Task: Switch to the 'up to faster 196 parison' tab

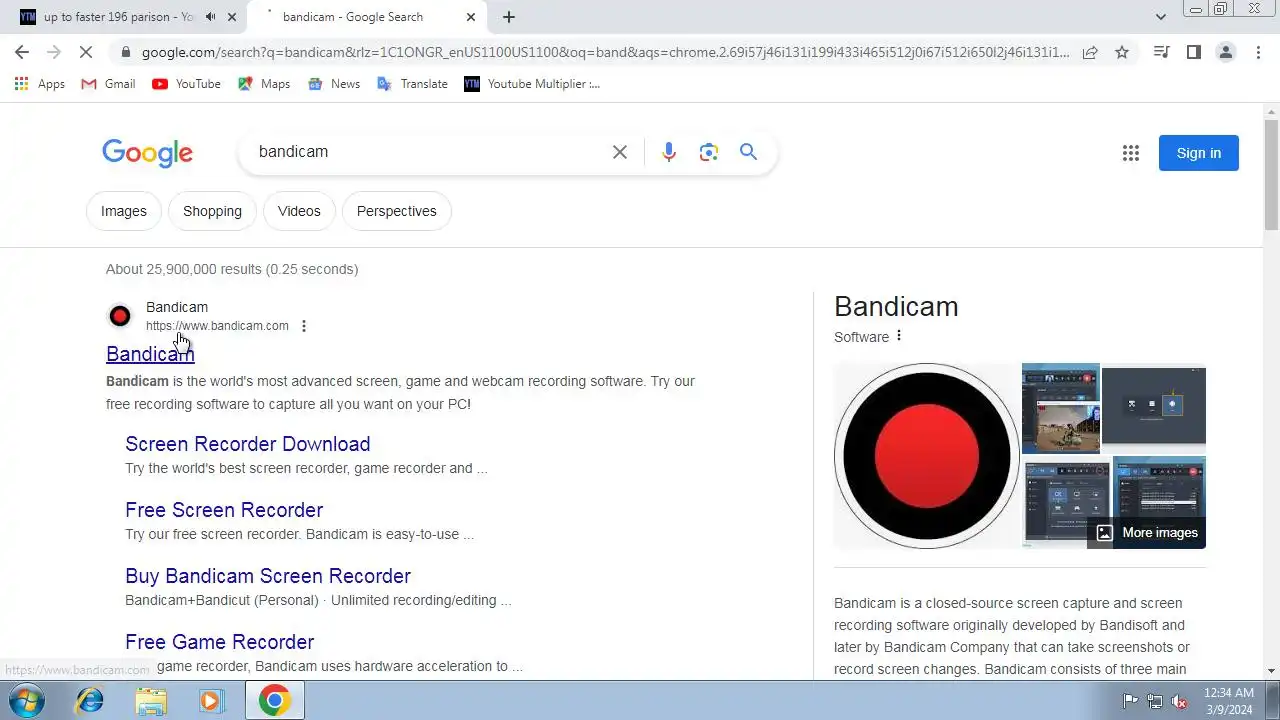Action: point(118,17)
